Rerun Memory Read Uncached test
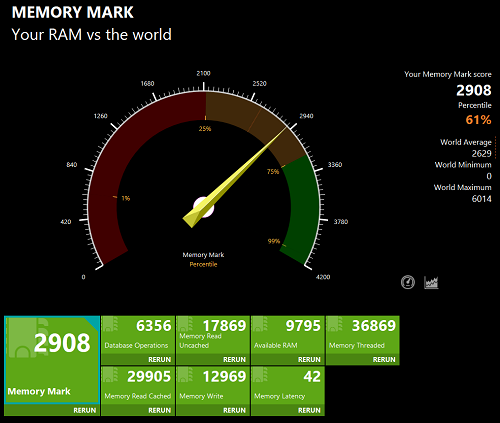Viewport: 500px width, 423px height. coord(234,360)
